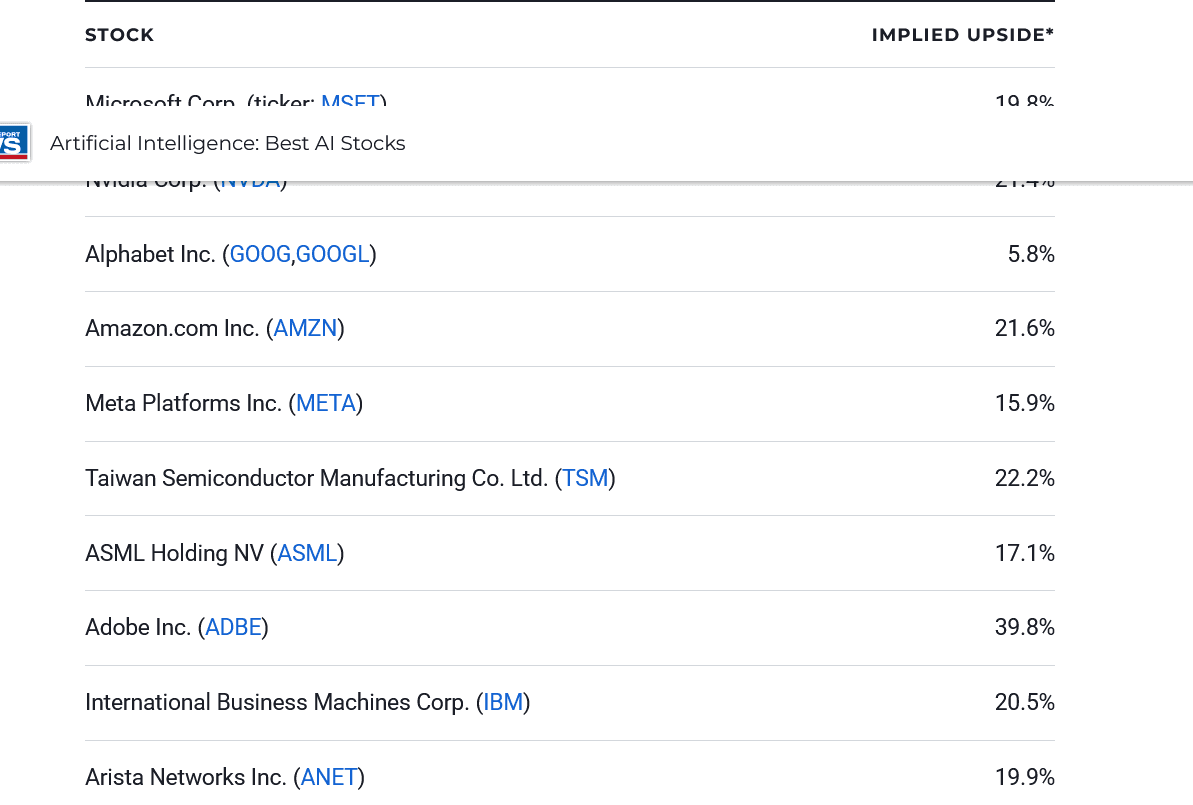Follow the TSM ticker link

(585, 478)
